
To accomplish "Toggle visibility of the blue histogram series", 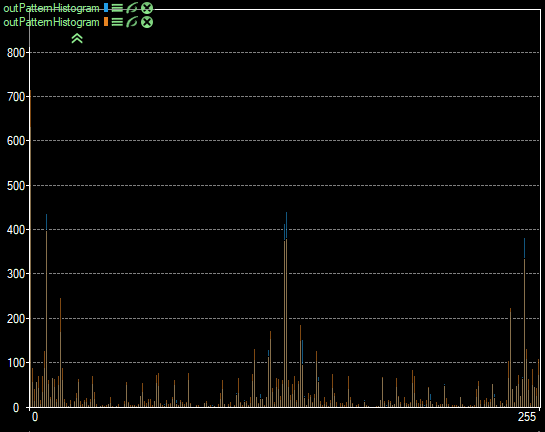I will point(132,8).
